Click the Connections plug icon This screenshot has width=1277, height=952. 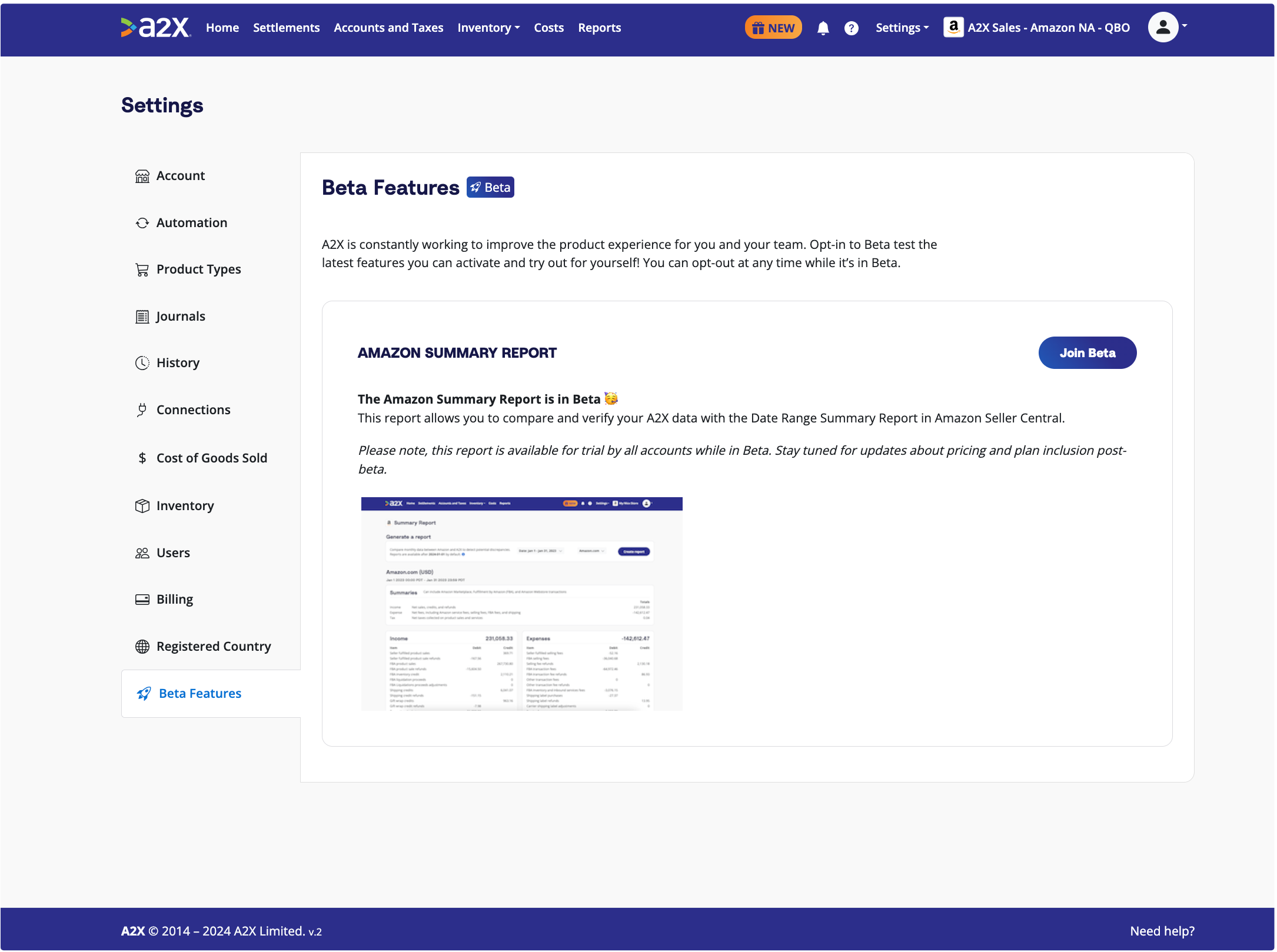point(142,410)
